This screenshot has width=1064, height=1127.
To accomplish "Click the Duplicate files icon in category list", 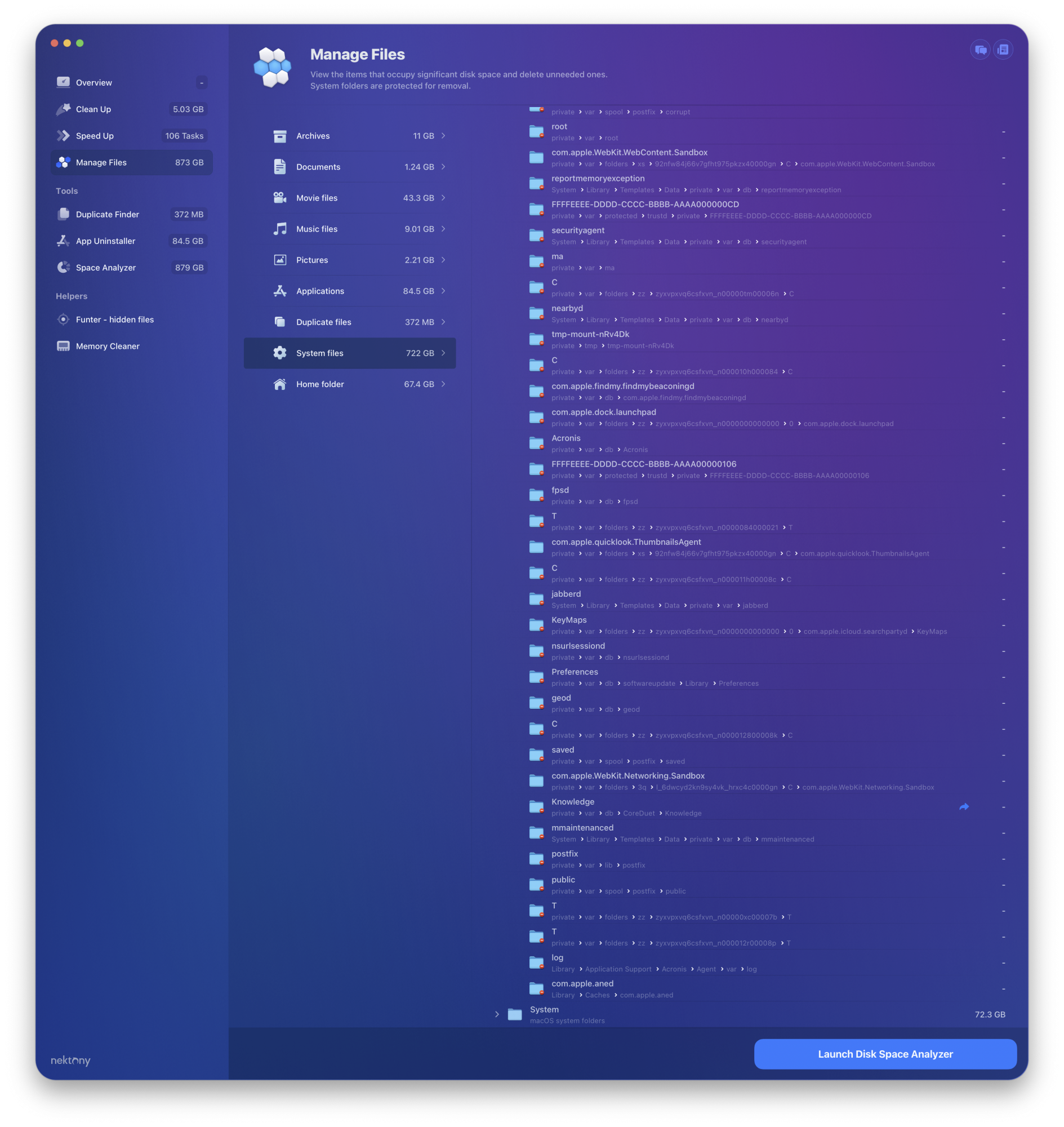I will (x=279, y=322).
